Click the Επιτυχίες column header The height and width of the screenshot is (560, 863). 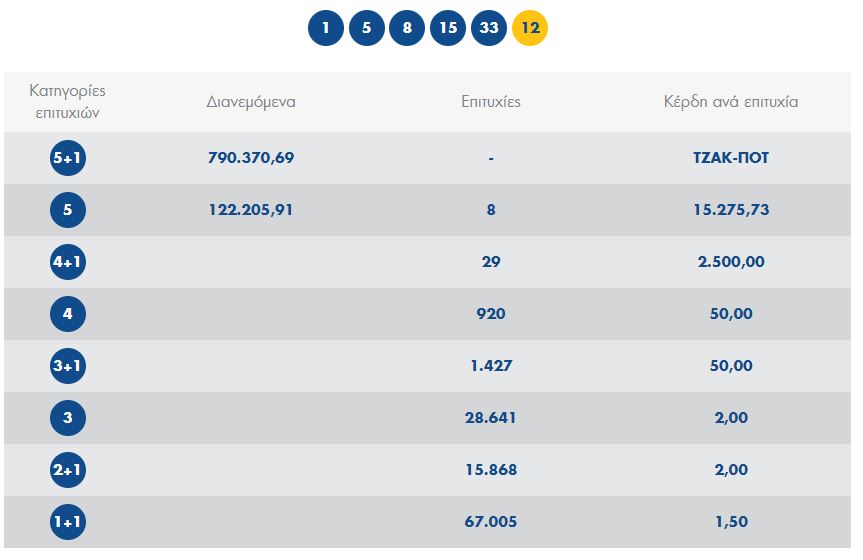click(491, 102)
